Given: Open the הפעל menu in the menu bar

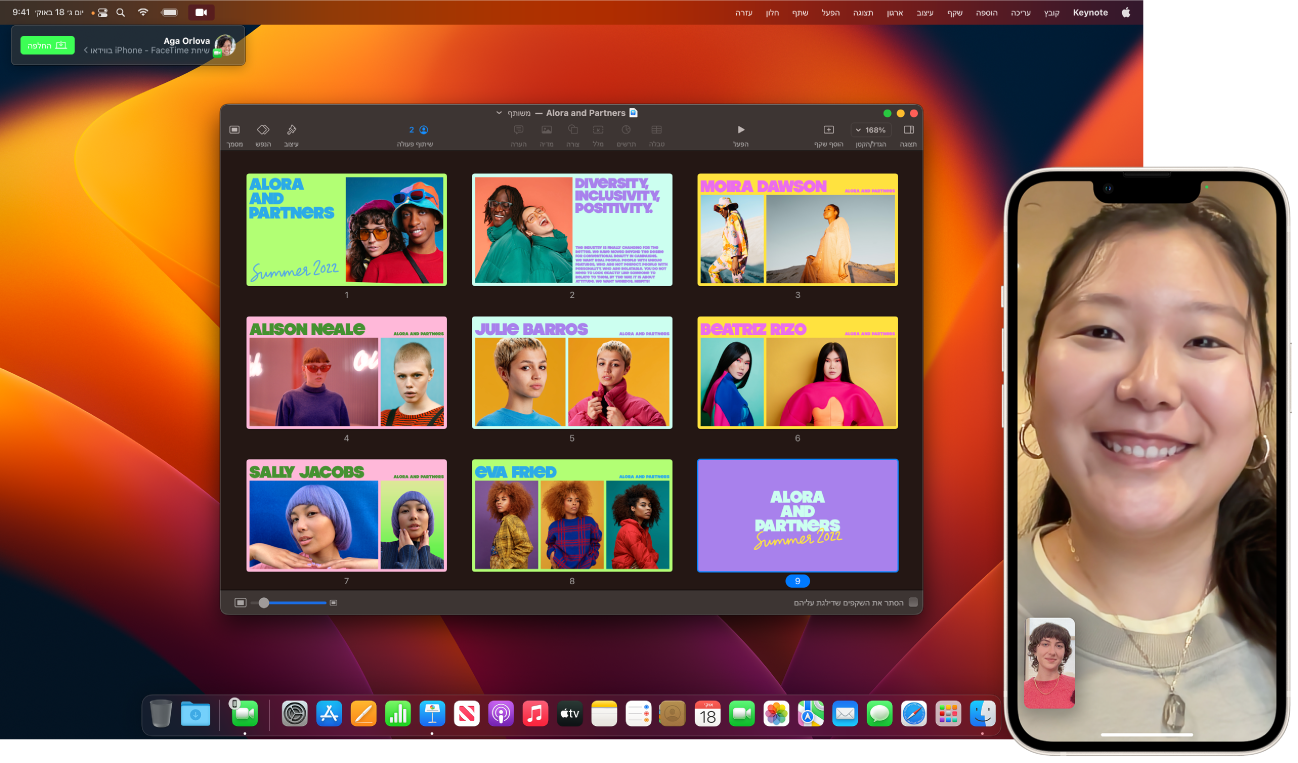Looking at the screenshot, I should point(831,12).
